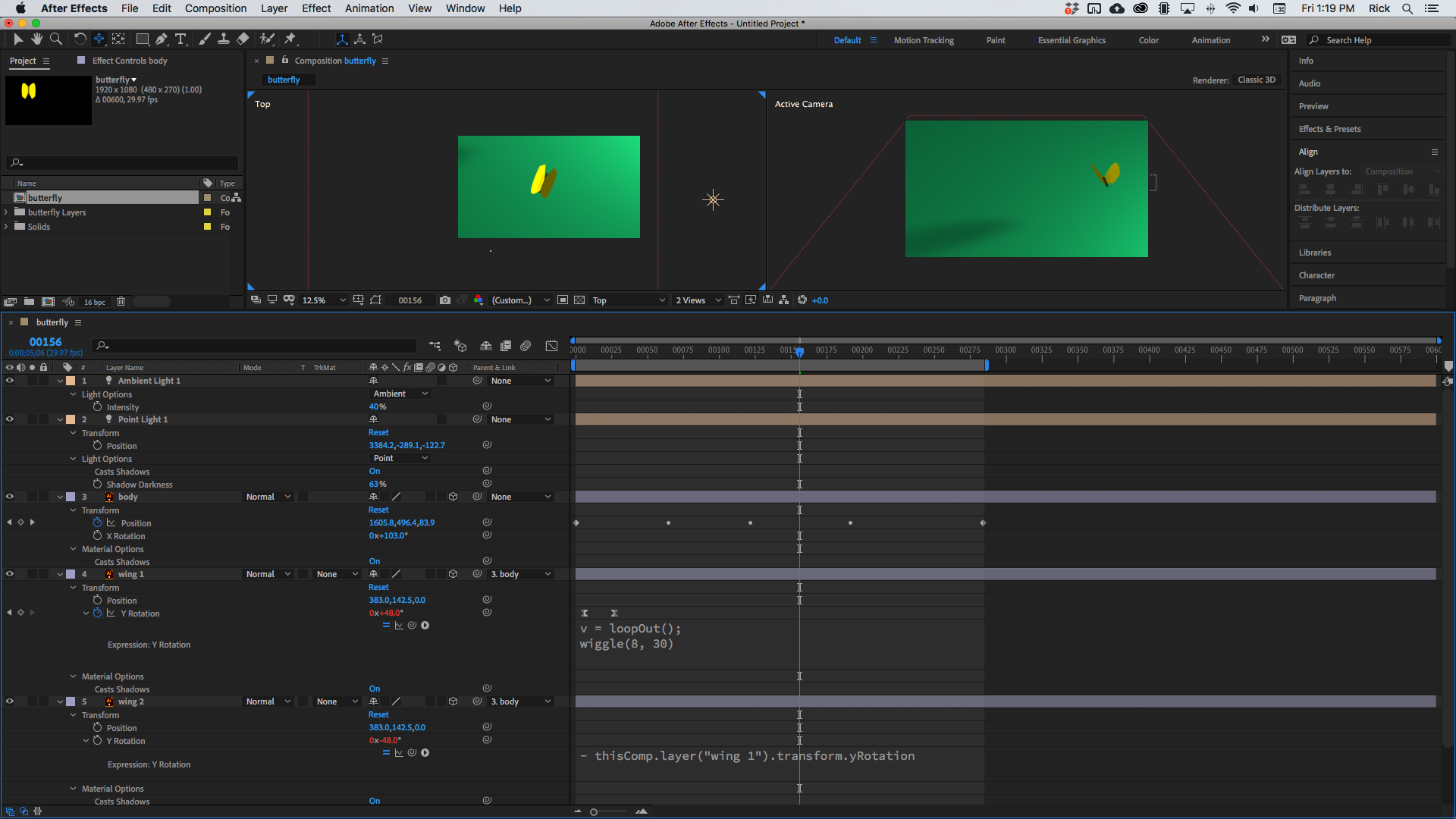Viewport: 1456px width, 819px height.
Task: Open the Animation menu
Action: coord(369,8)
